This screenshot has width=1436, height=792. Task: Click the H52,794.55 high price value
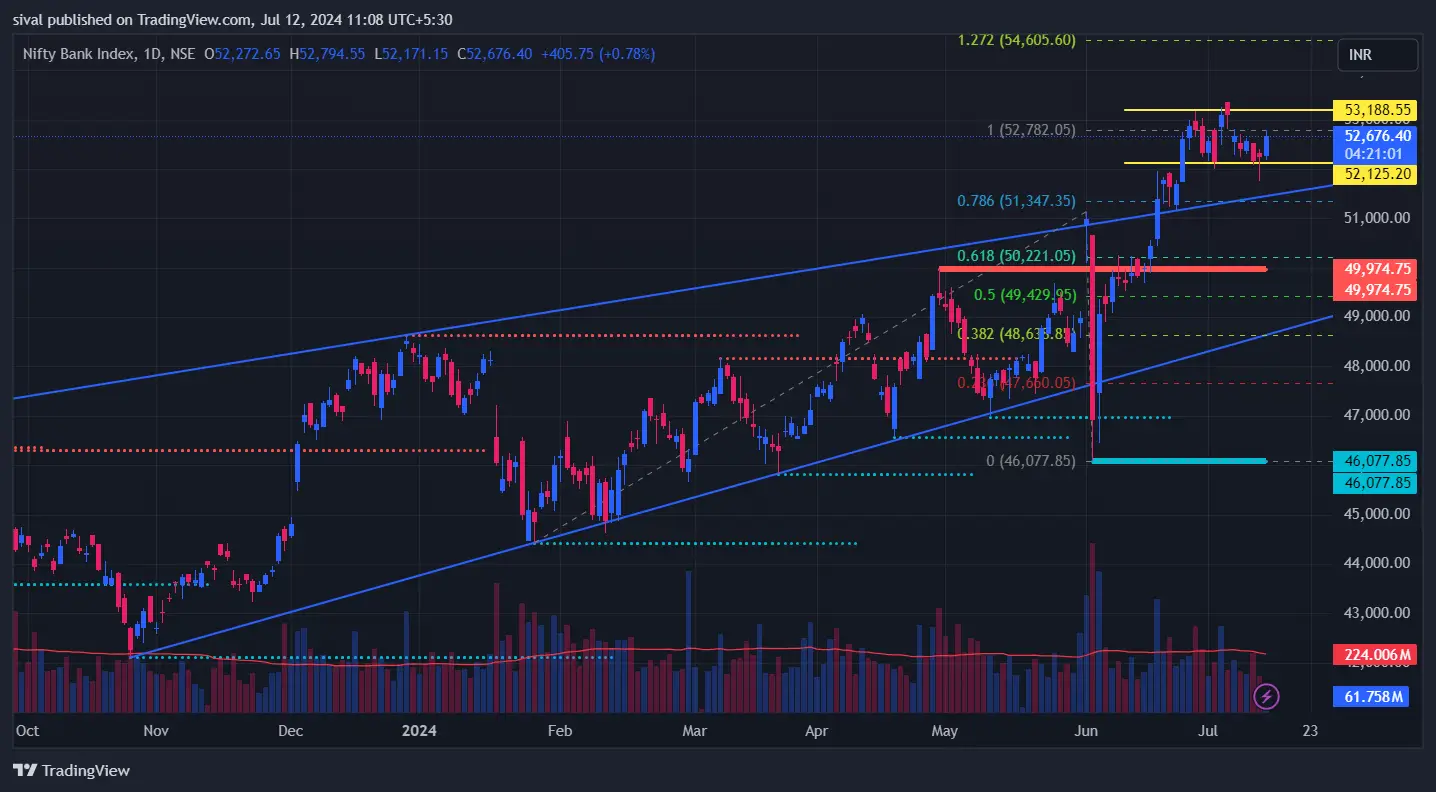click(x=328, y=54)
